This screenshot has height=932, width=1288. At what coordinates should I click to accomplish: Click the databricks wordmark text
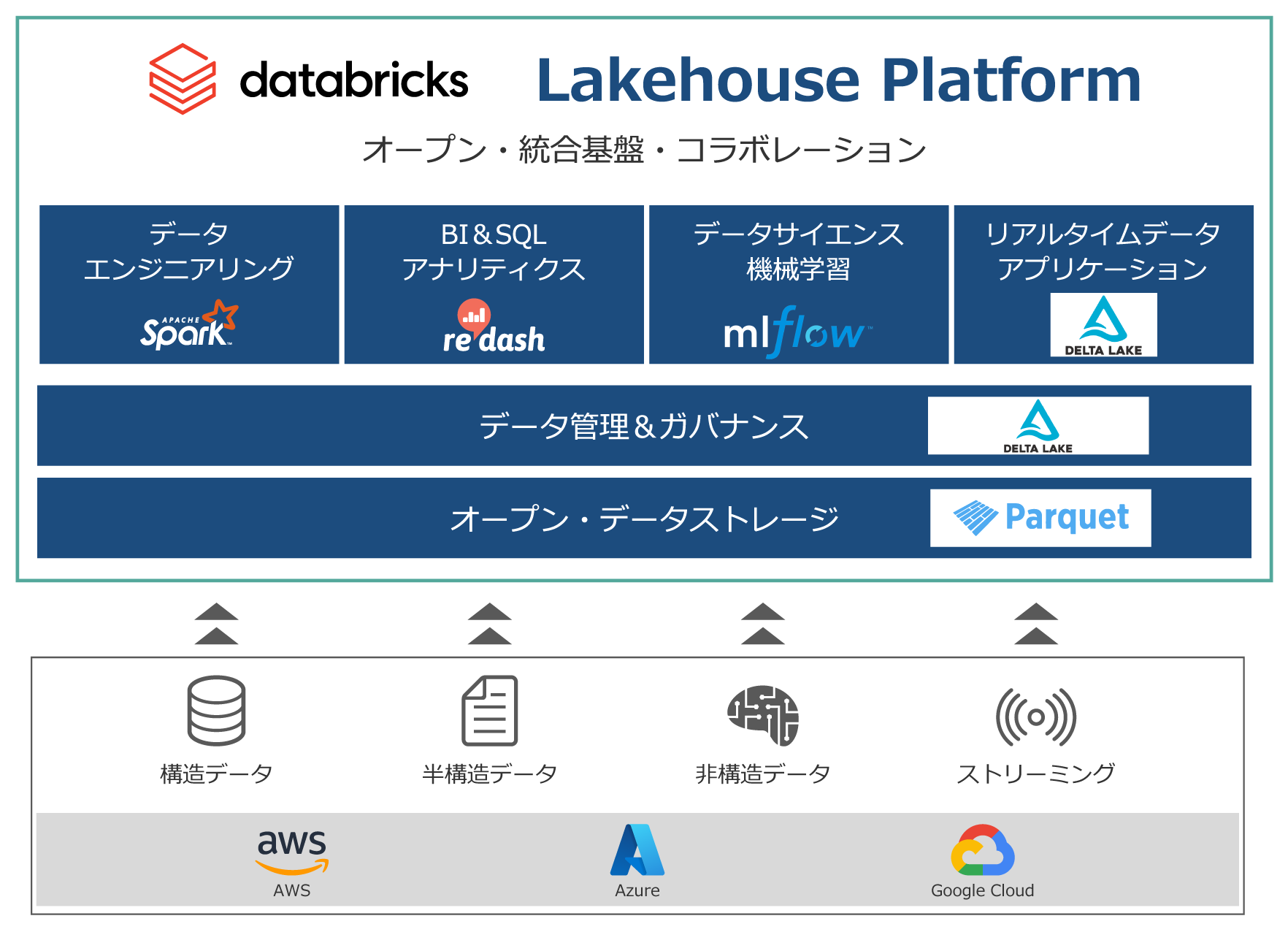(x=354, y=80)
